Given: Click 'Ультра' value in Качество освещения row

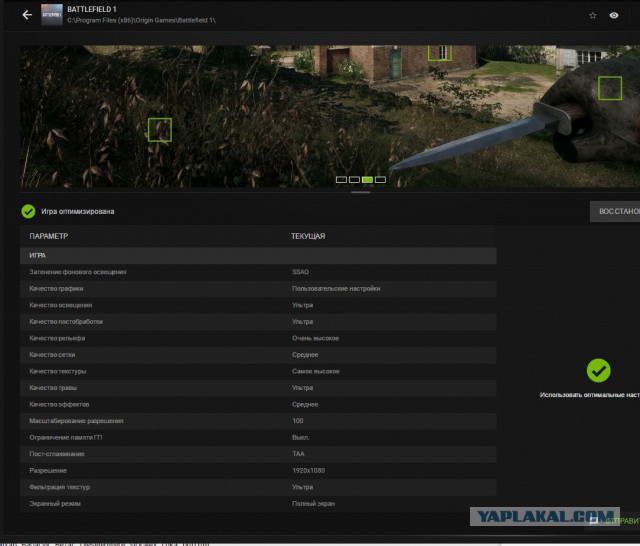Looking at the screenshot, I should point(302,305).
